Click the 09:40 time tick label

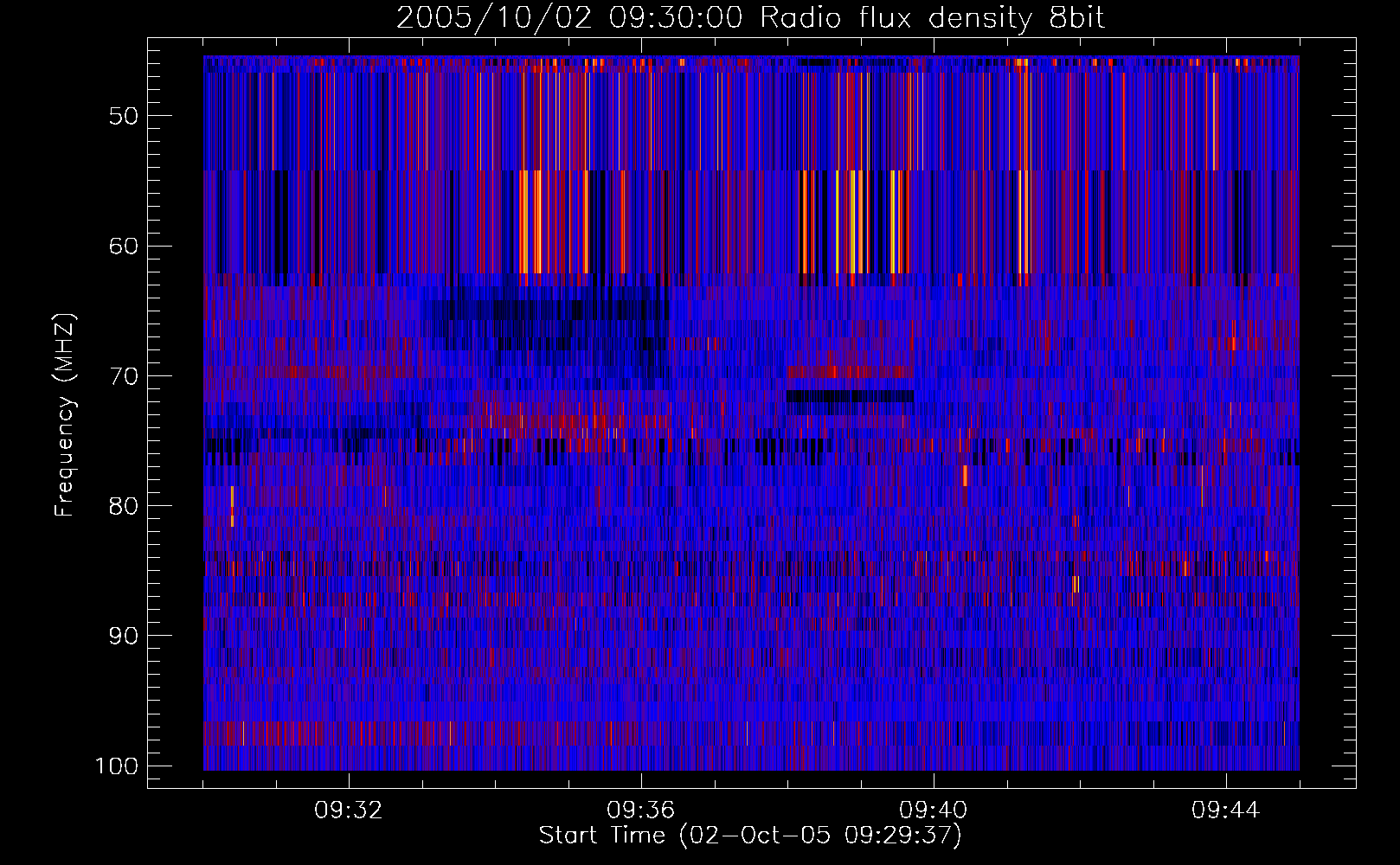[x=934, y=811]
